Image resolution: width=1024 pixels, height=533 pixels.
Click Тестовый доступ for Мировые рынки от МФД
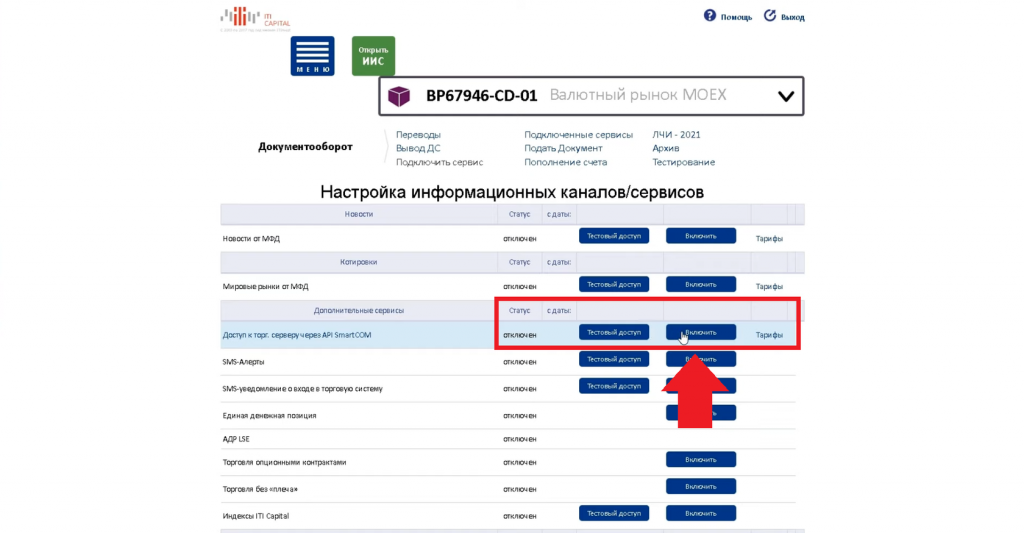click(614, 284)
